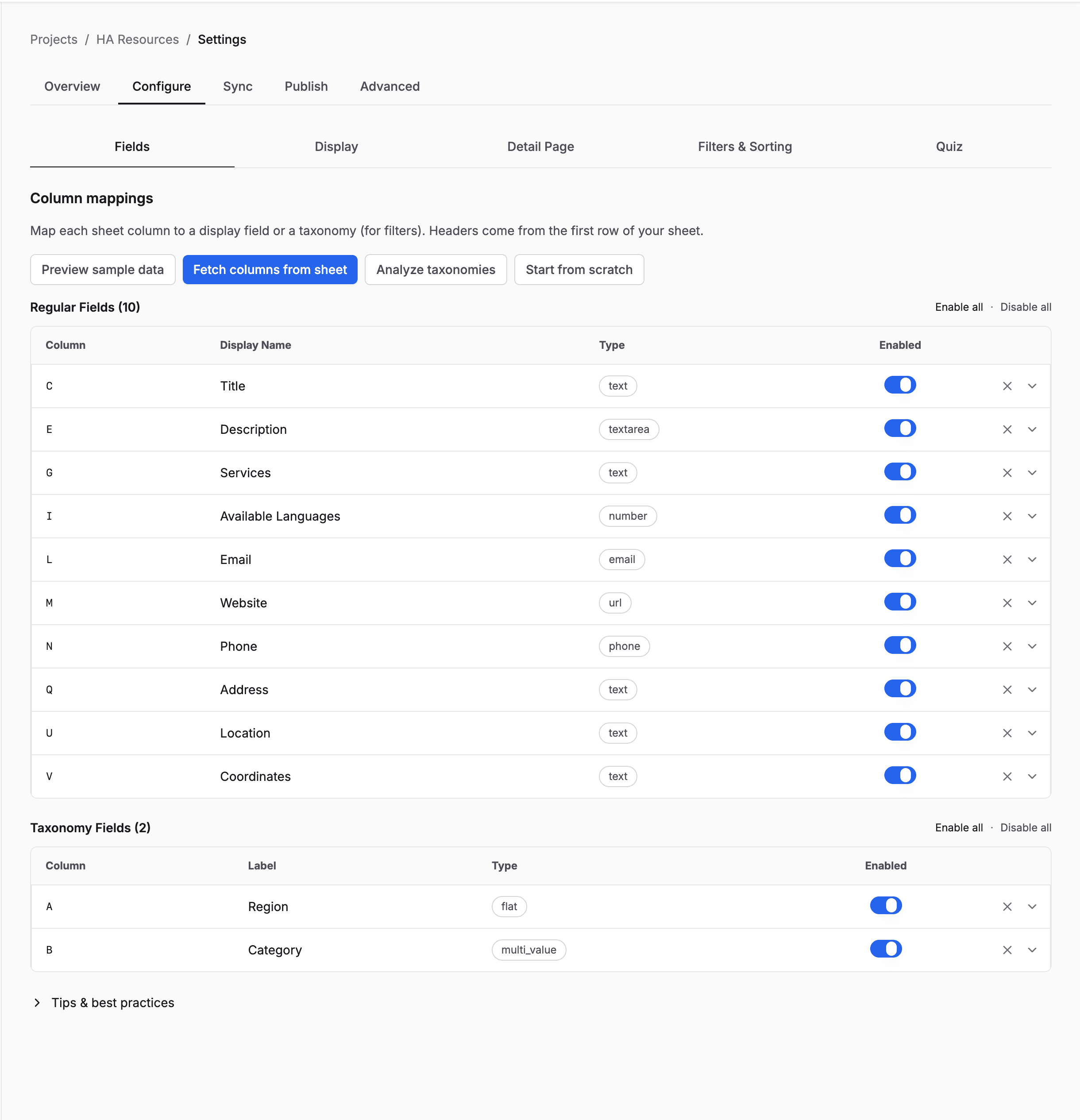This screenshot has height=1120, width=1080.
Task: Remove the Category taxonomy row
Action: (x=1007, y=950)
